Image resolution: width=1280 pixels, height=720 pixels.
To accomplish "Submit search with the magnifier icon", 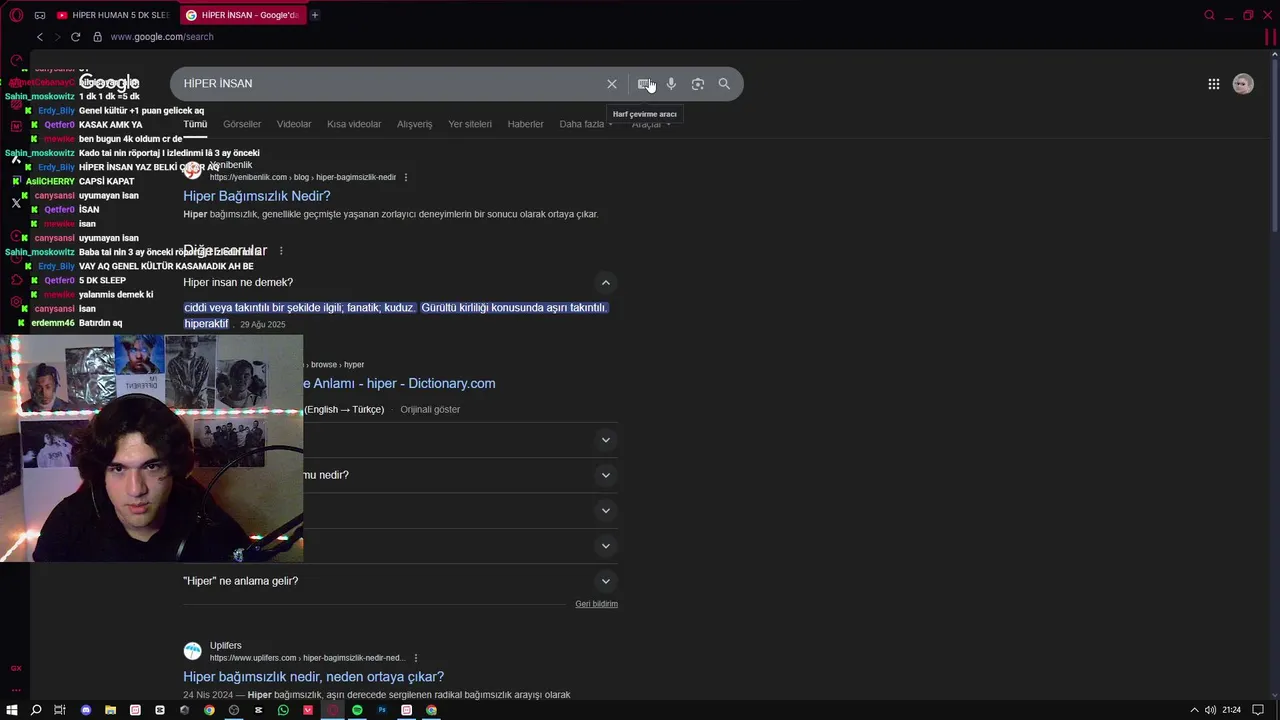I will [x=724, y=84].
